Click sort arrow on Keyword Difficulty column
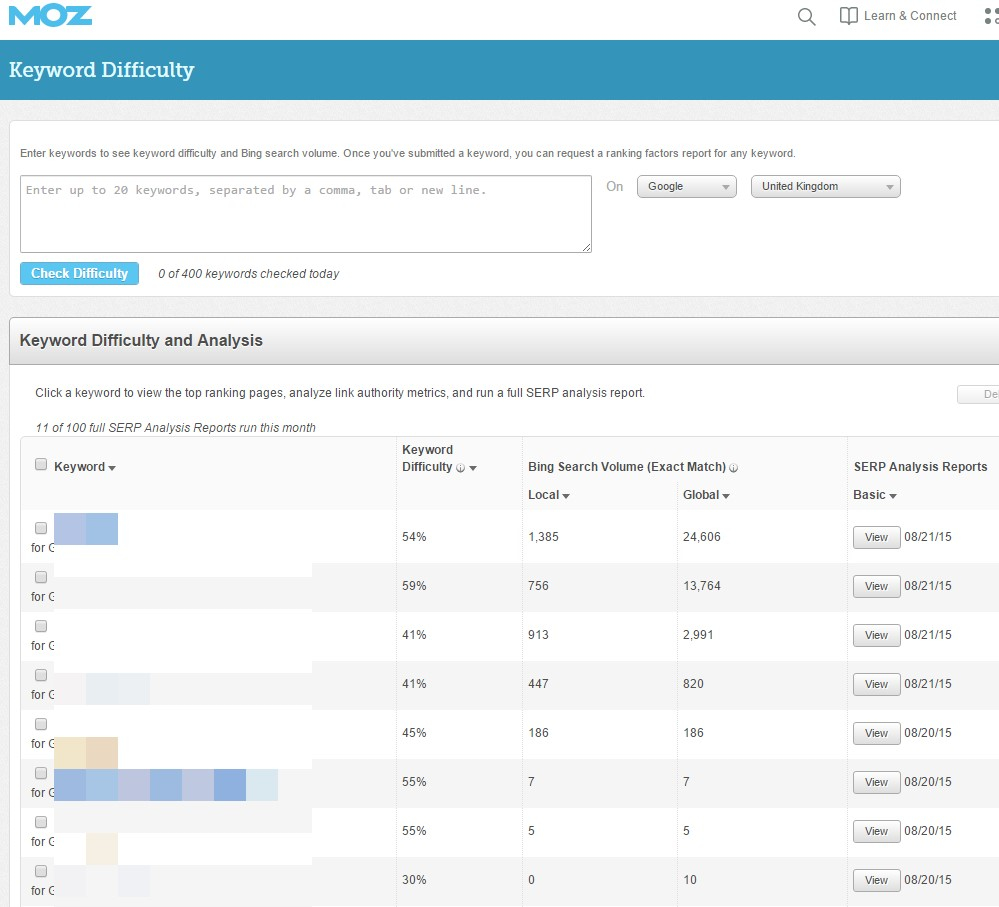The height and width of the screenshot is (907, 999). 473,468
